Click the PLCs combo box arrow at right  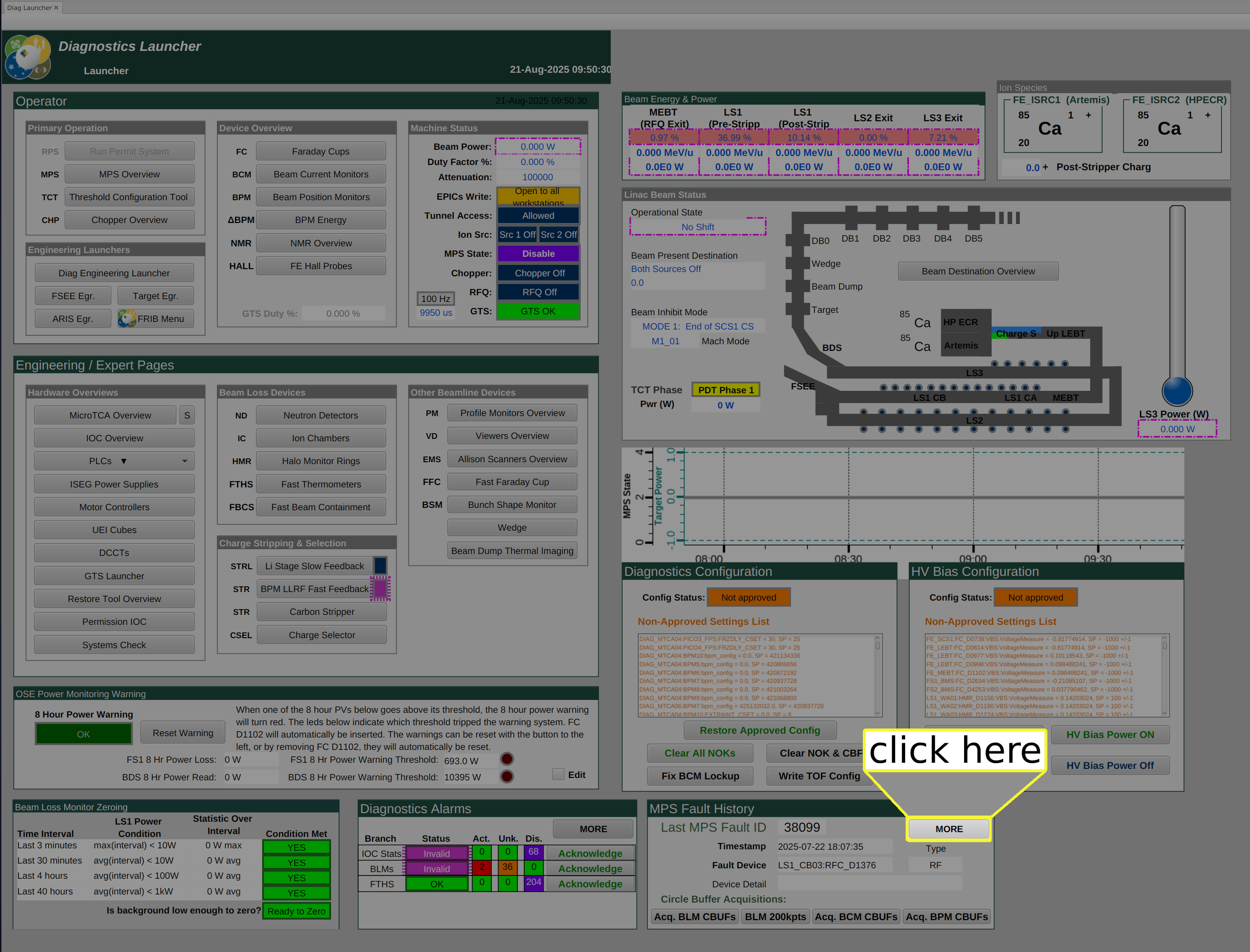tap(184, 461)
